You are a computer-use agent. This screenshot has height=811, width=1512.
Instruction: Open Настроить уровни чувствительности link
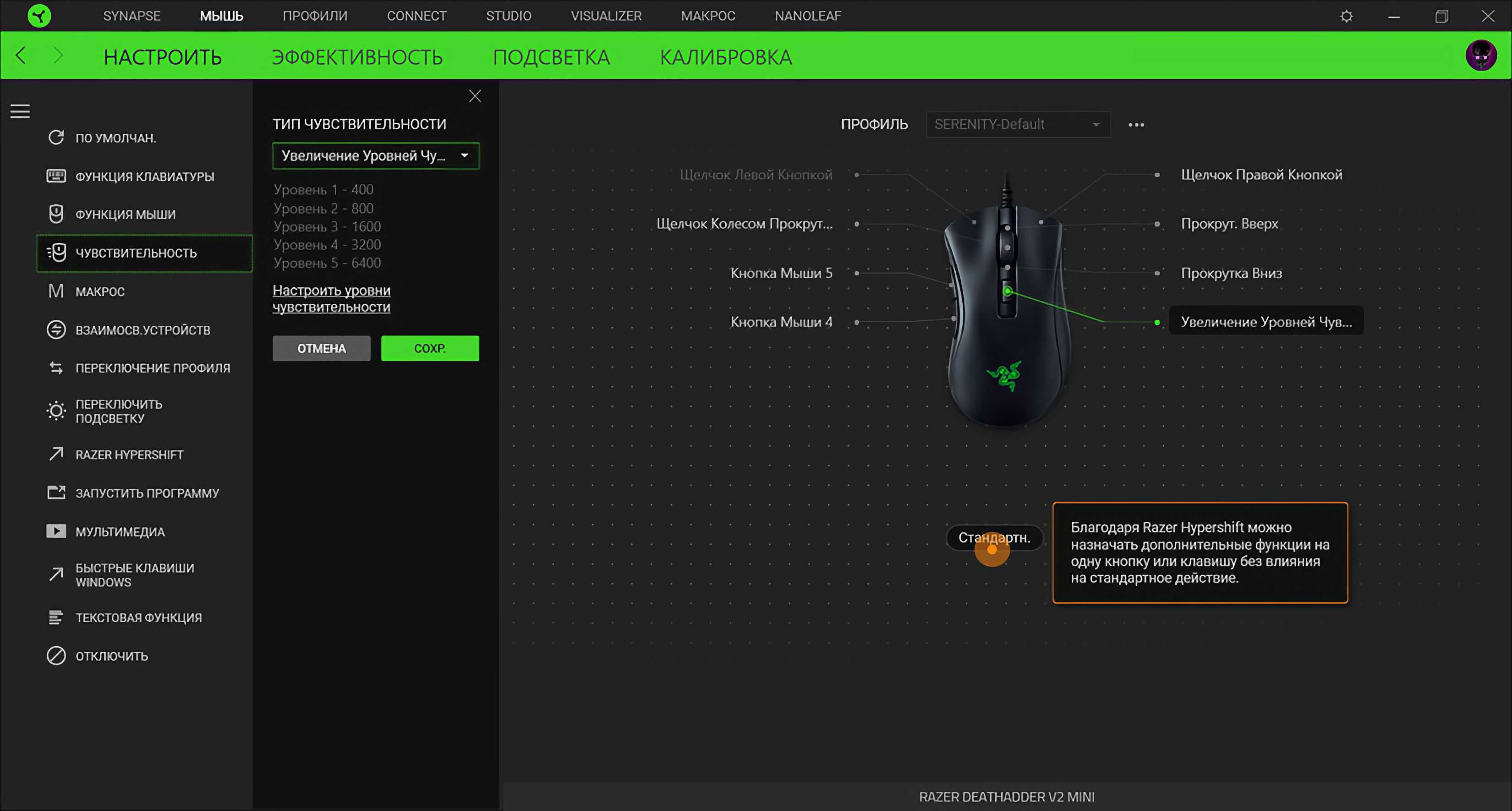pyautogui.click(x=331, y=299)
